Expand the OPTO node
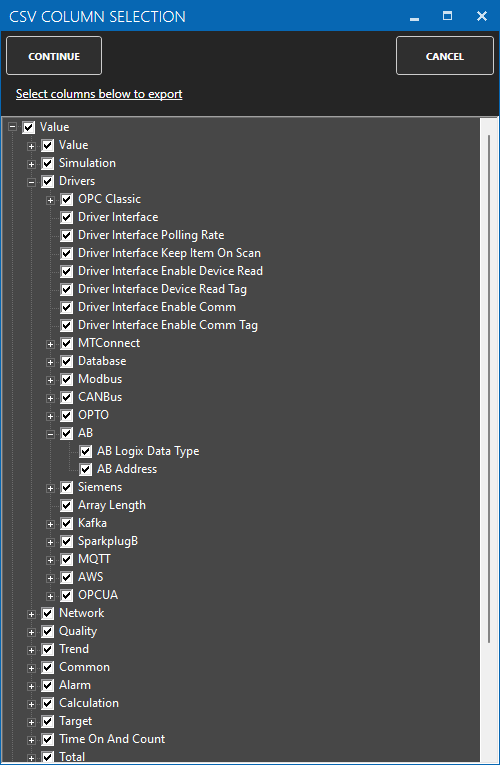 (x=50, y=417)
